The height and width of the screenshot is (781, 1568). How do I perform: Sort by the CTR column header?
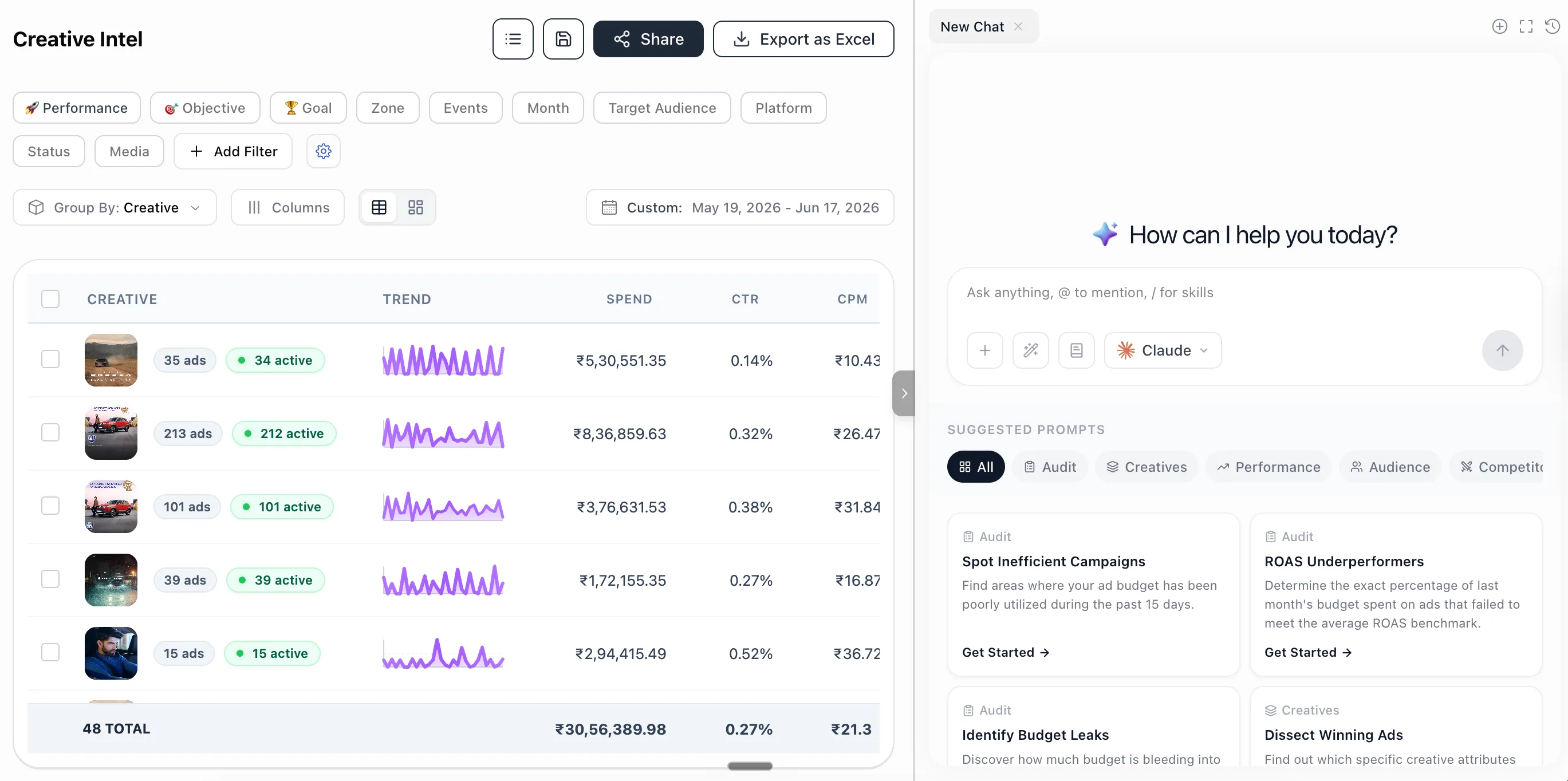745,299
